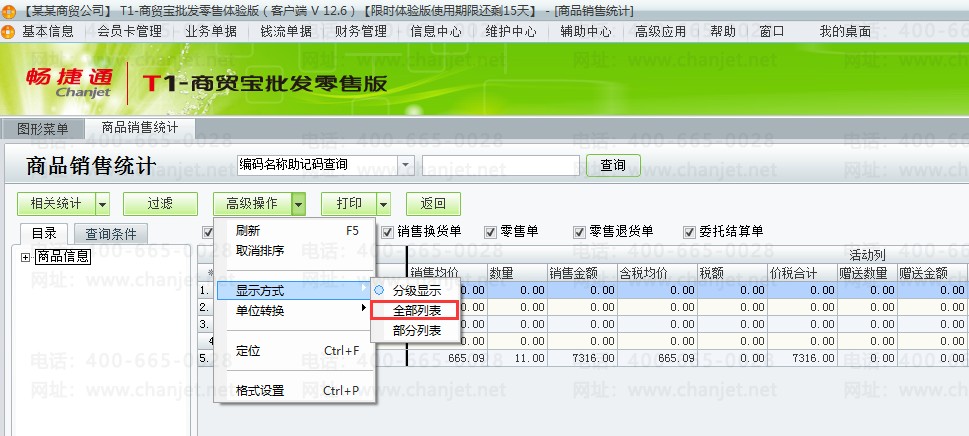Open the 财务管理 menu
Viewport: 969px width, 436px height.
[x=360, y=31]
